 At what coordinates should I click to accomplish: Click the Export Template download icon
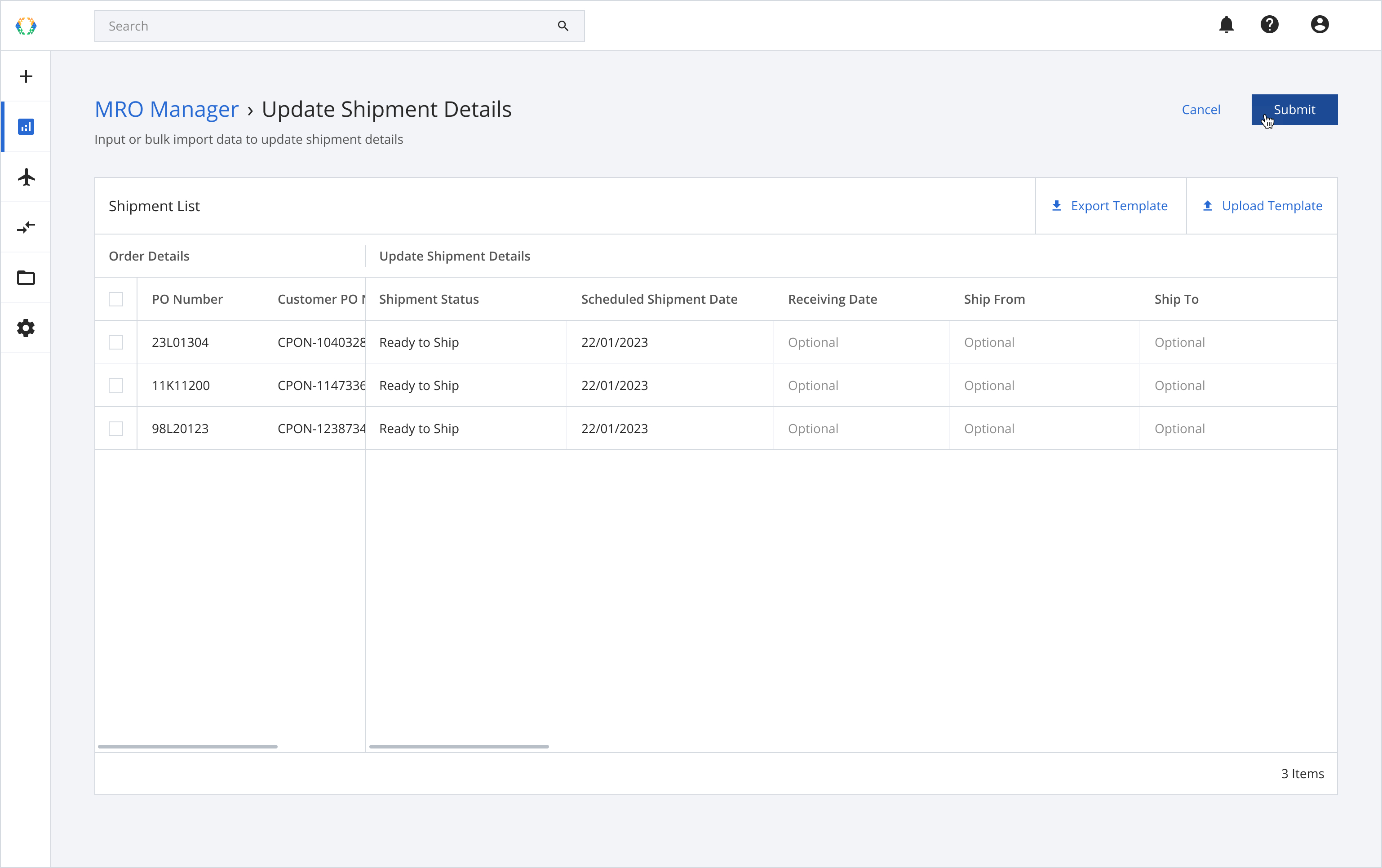[1057, 205]
